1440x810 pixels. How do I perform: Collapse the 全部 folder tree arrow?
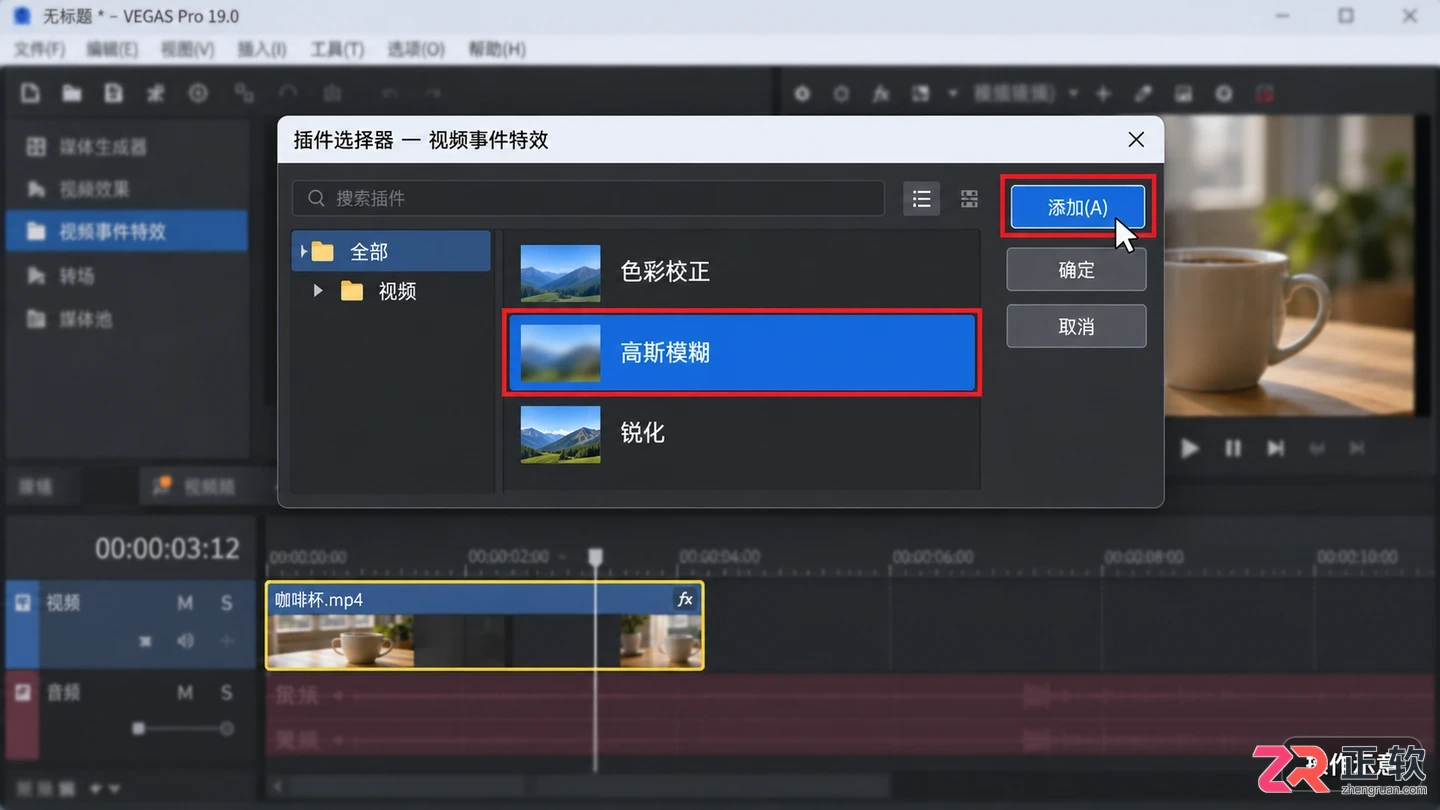303,252
